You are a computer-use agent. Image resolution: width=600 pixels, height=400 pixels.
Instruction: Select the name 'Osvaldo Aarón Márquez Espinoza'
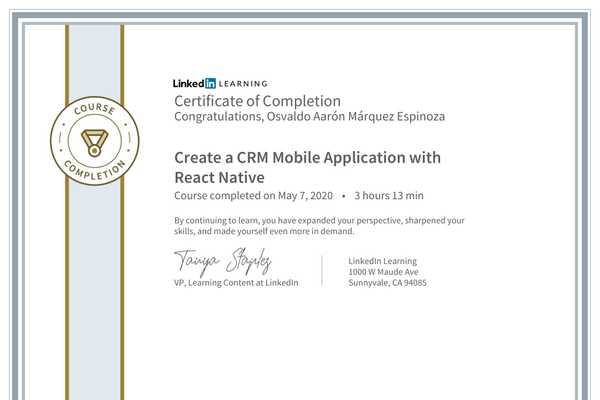point(355,116)
